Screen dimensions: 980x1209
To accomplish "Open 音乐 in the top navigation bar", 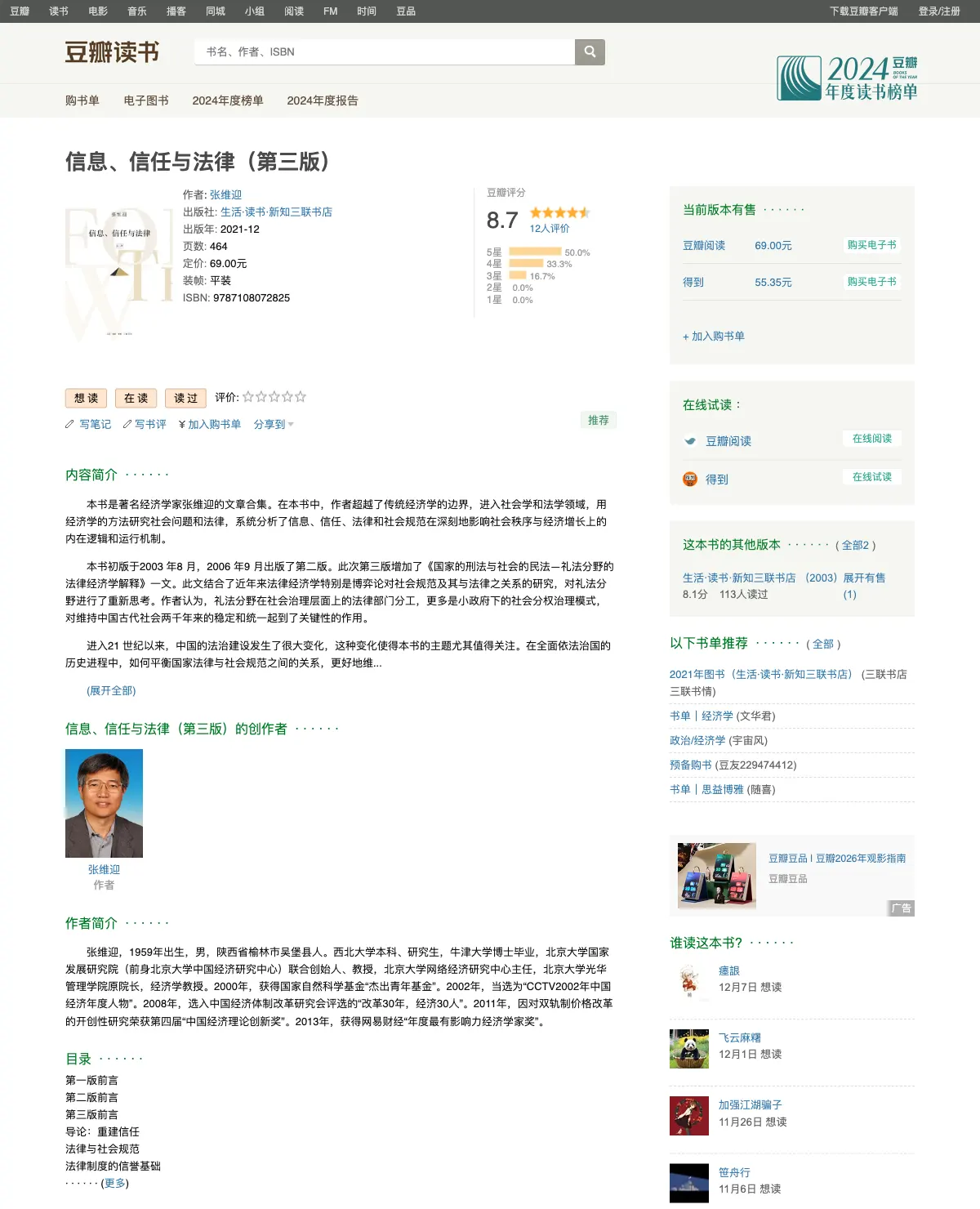I will point(137,11).
